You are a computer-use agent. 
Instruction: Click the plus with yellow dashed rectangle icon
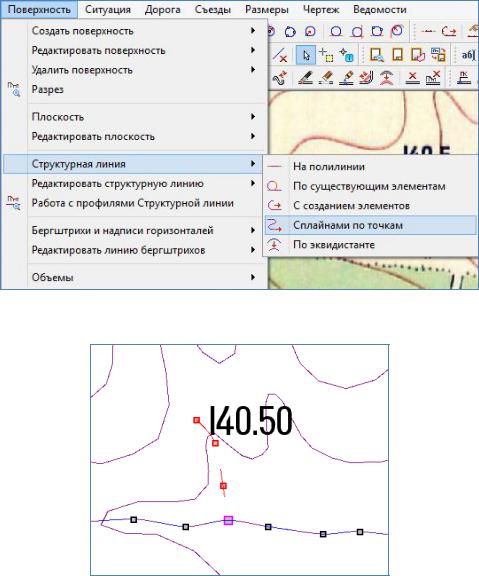coord(326,55)
